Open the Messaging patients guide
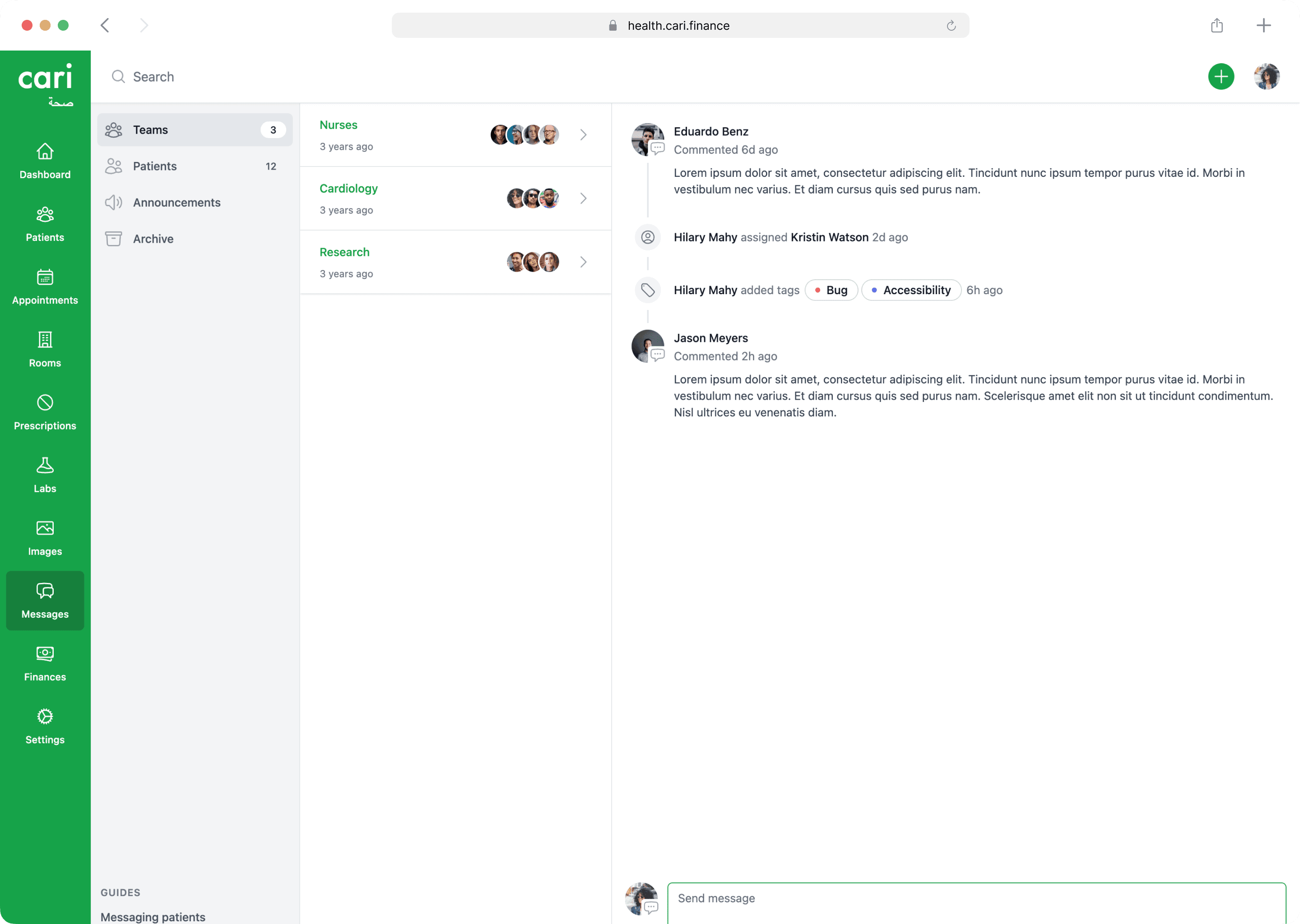This screenshot has width=1300, height=924. click(x=153, y=916)
